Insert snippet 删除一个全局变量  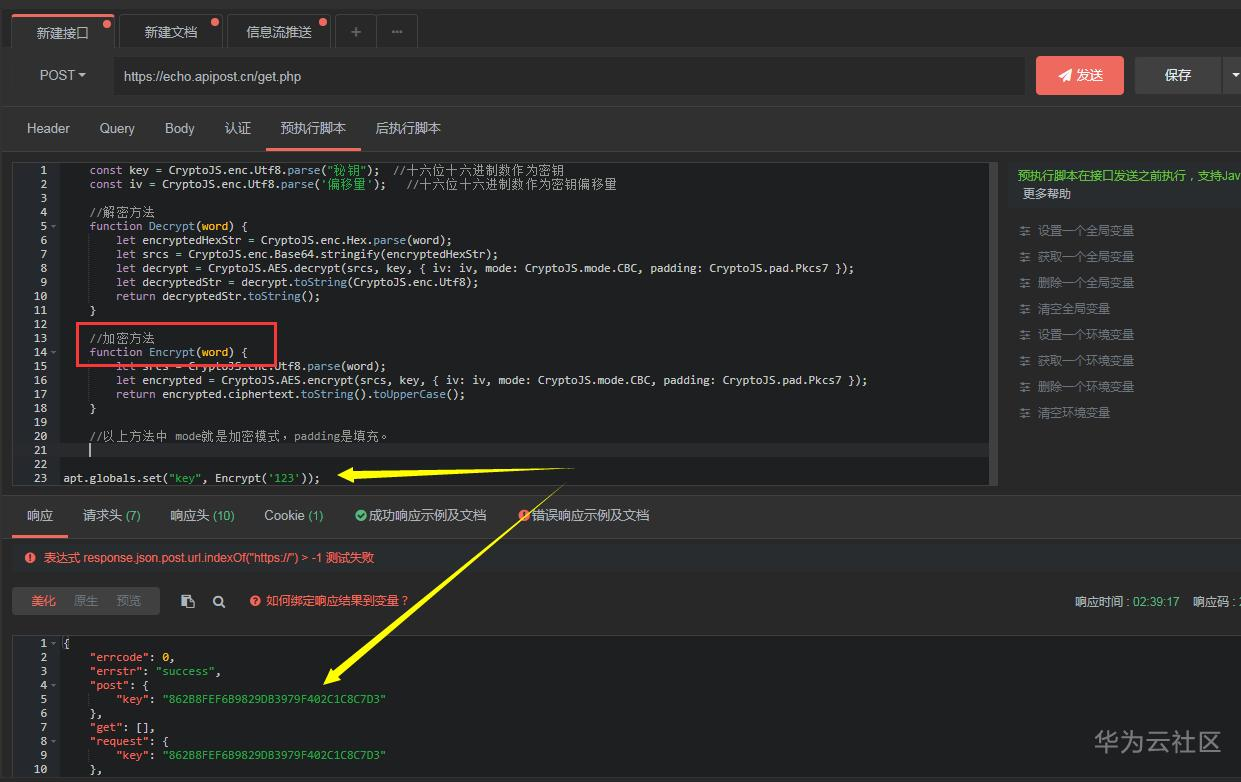coord(1086,282)
